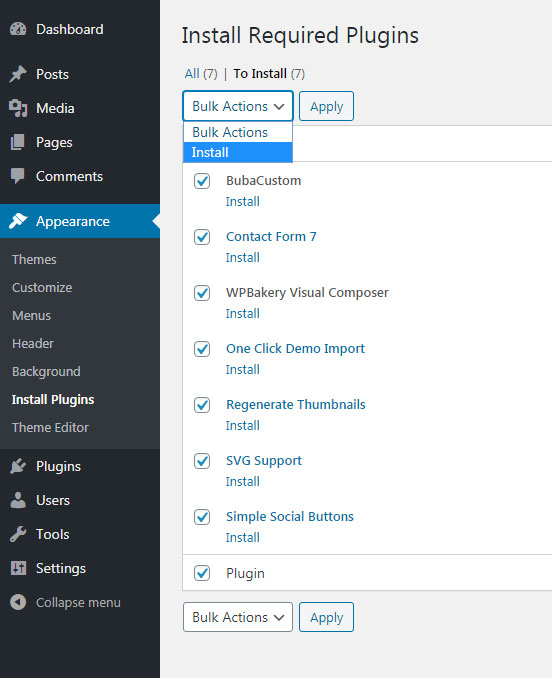Viewport: 552px width, 678px height.
Task: Collapse the top Bulk Actions dropdown
Action: (238, 106)
